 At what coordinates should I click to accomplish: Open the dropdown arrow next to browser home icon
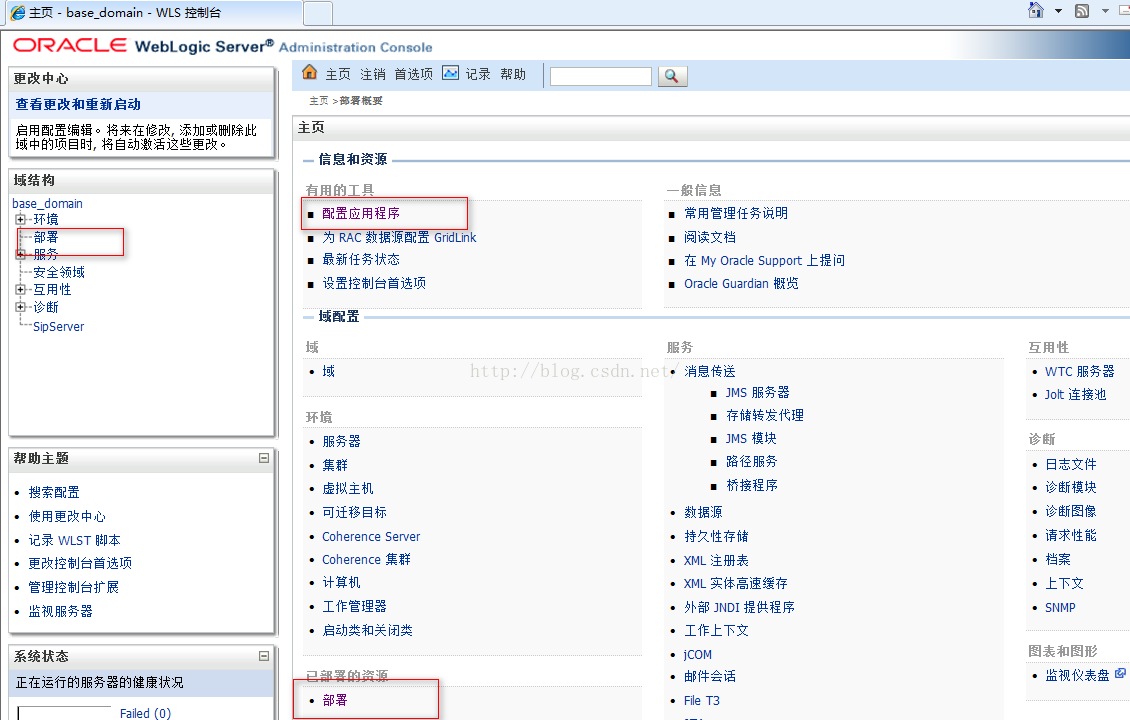1058,11
